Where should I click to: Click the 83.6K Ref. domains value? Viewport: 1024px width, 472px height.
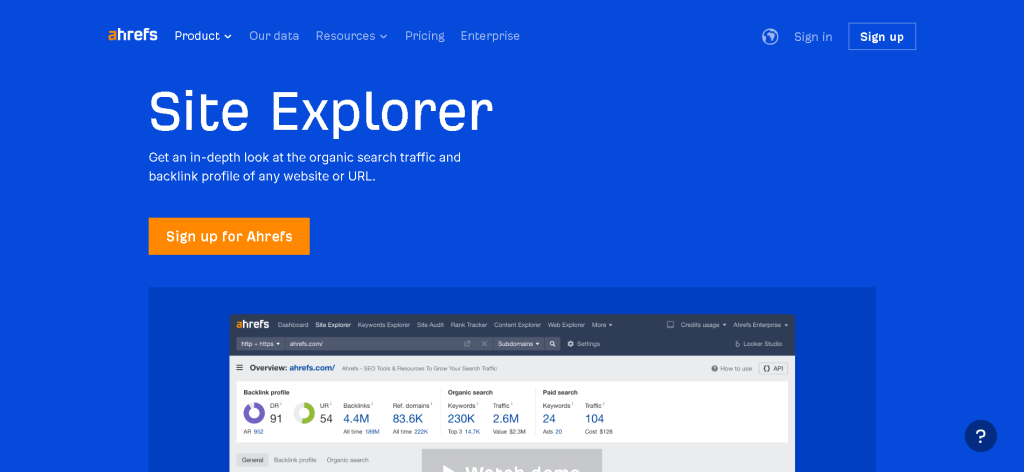408,418
